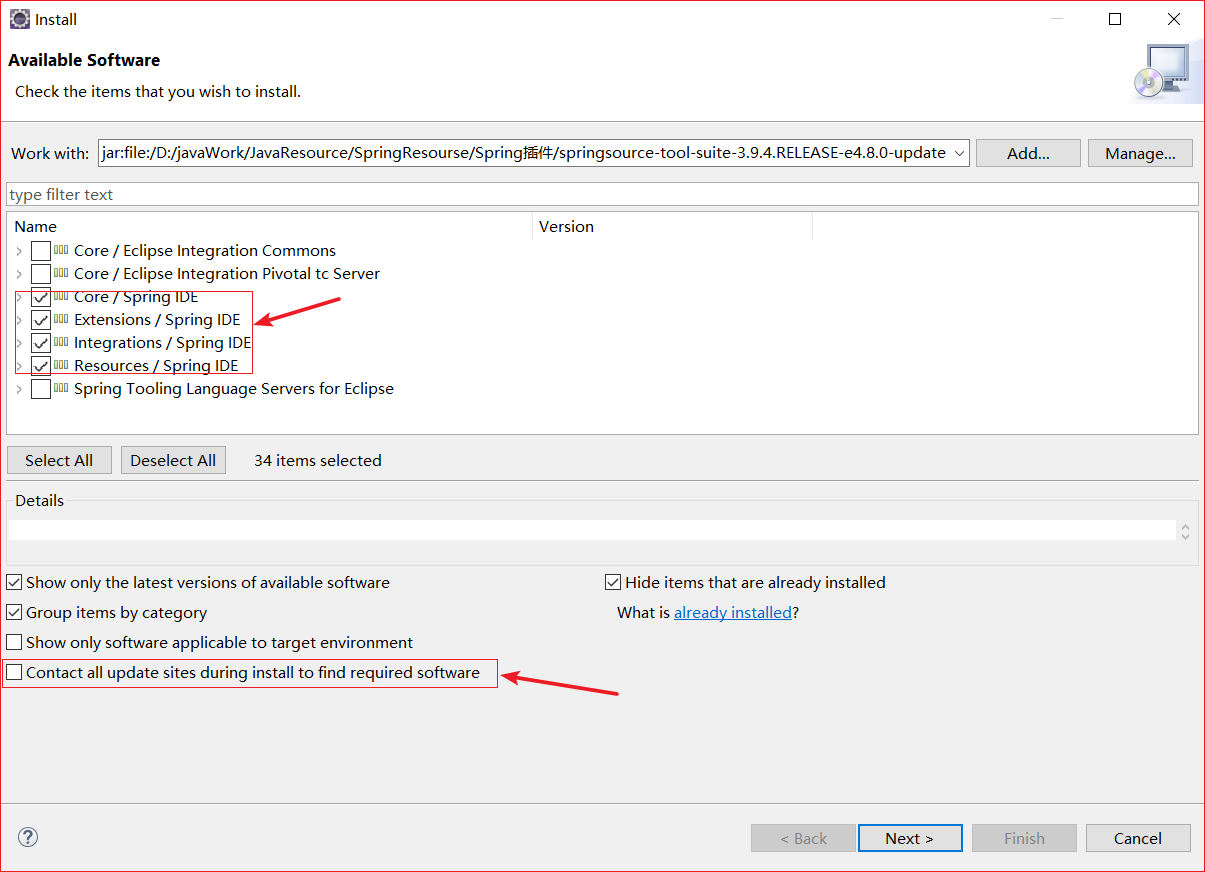
Task: Toggle Group items by category checkbox
Action: [14, 612]
